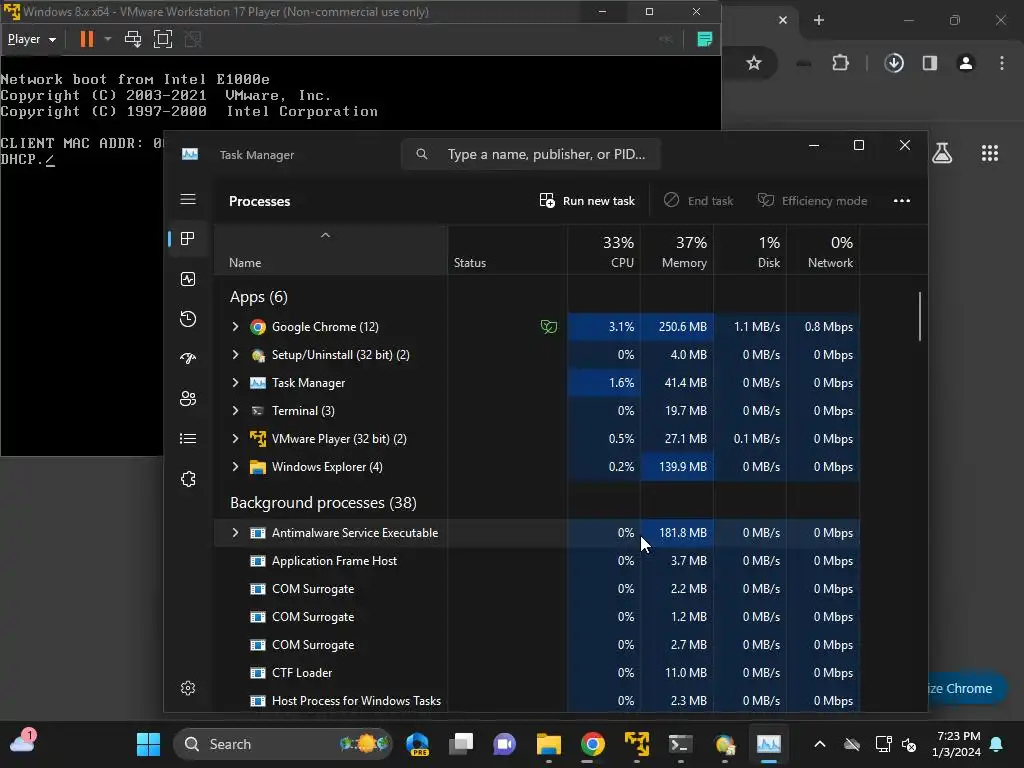Open the Task Manager more options menu
Image resolution: width=1024 pixels, height=768 pixels.
(902, 201)
